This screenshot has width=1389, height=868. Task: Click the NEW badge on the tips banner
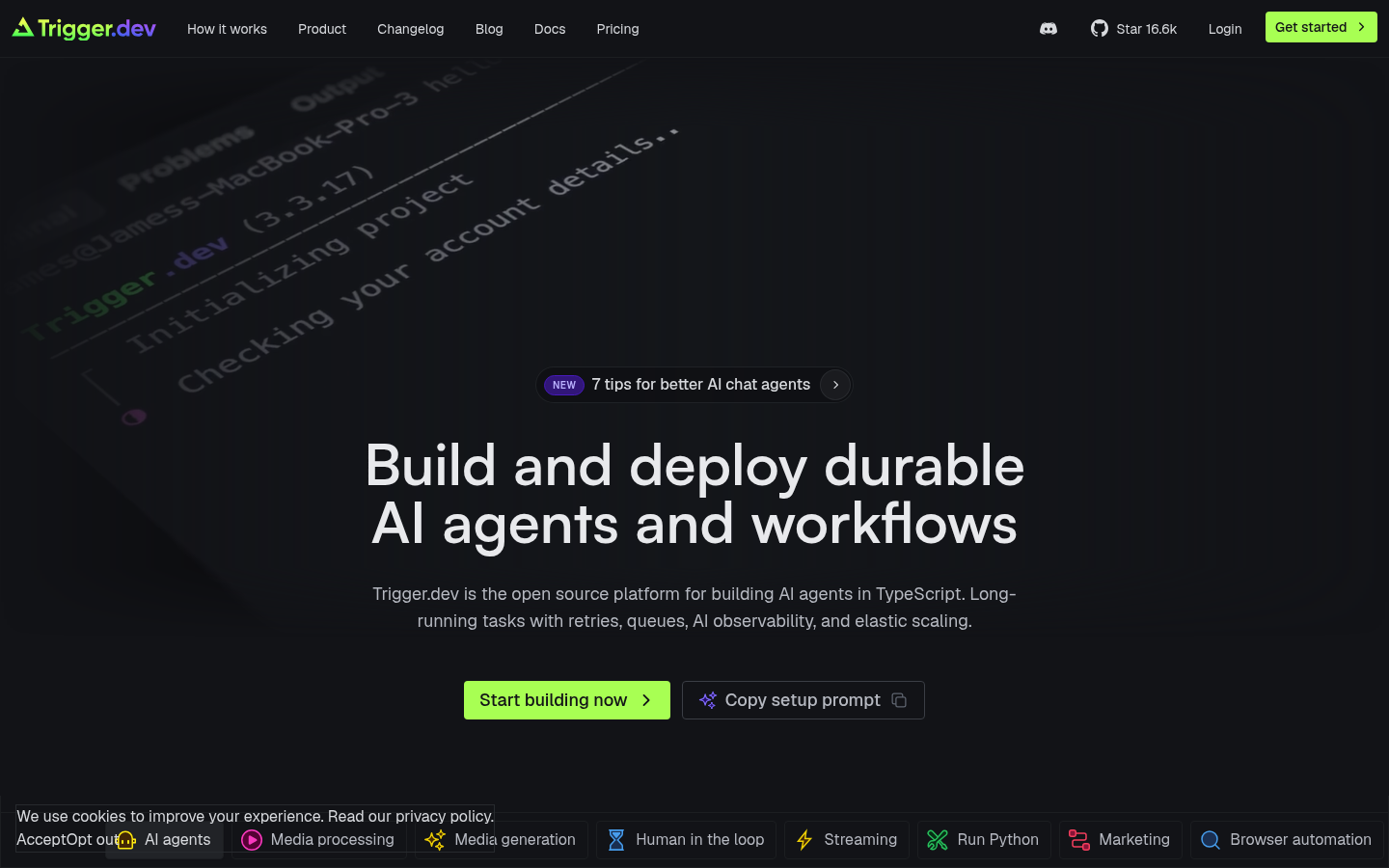pos(564,385)
